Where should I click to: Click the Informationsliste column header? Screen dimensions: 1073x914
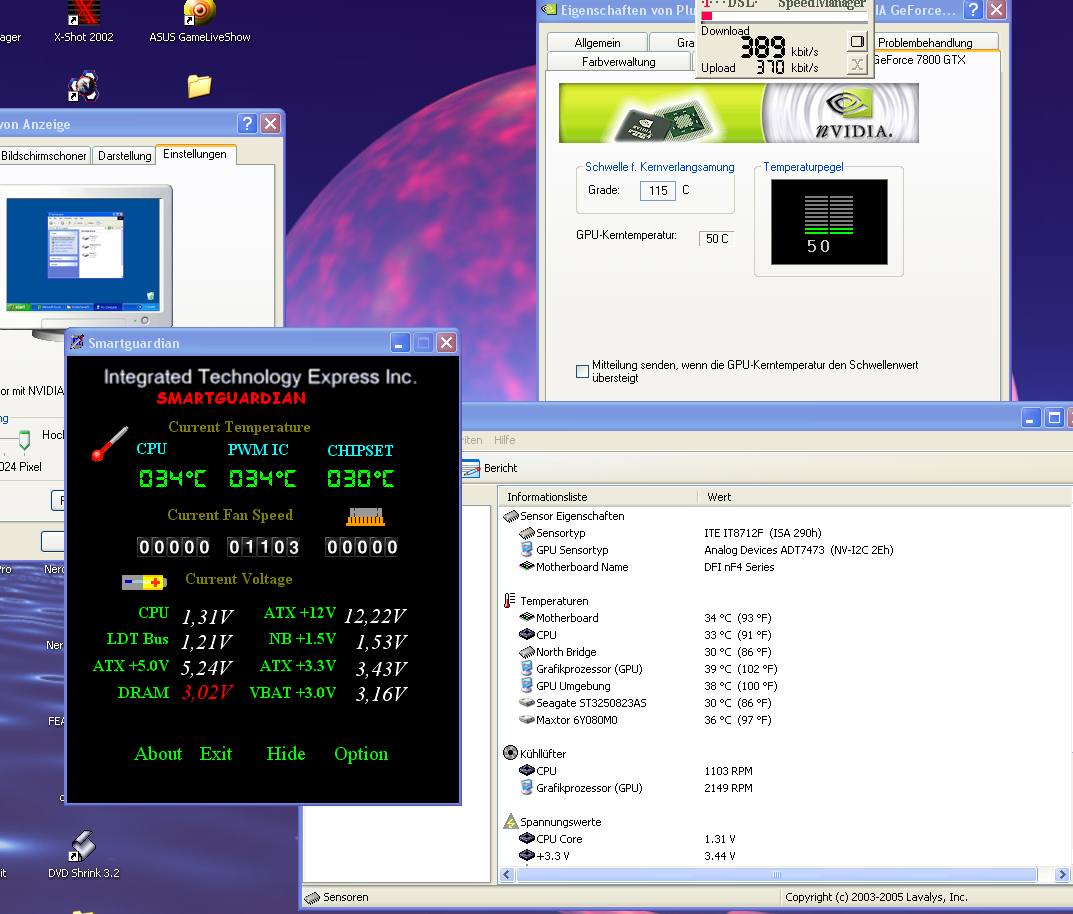(x=598, y=497)
